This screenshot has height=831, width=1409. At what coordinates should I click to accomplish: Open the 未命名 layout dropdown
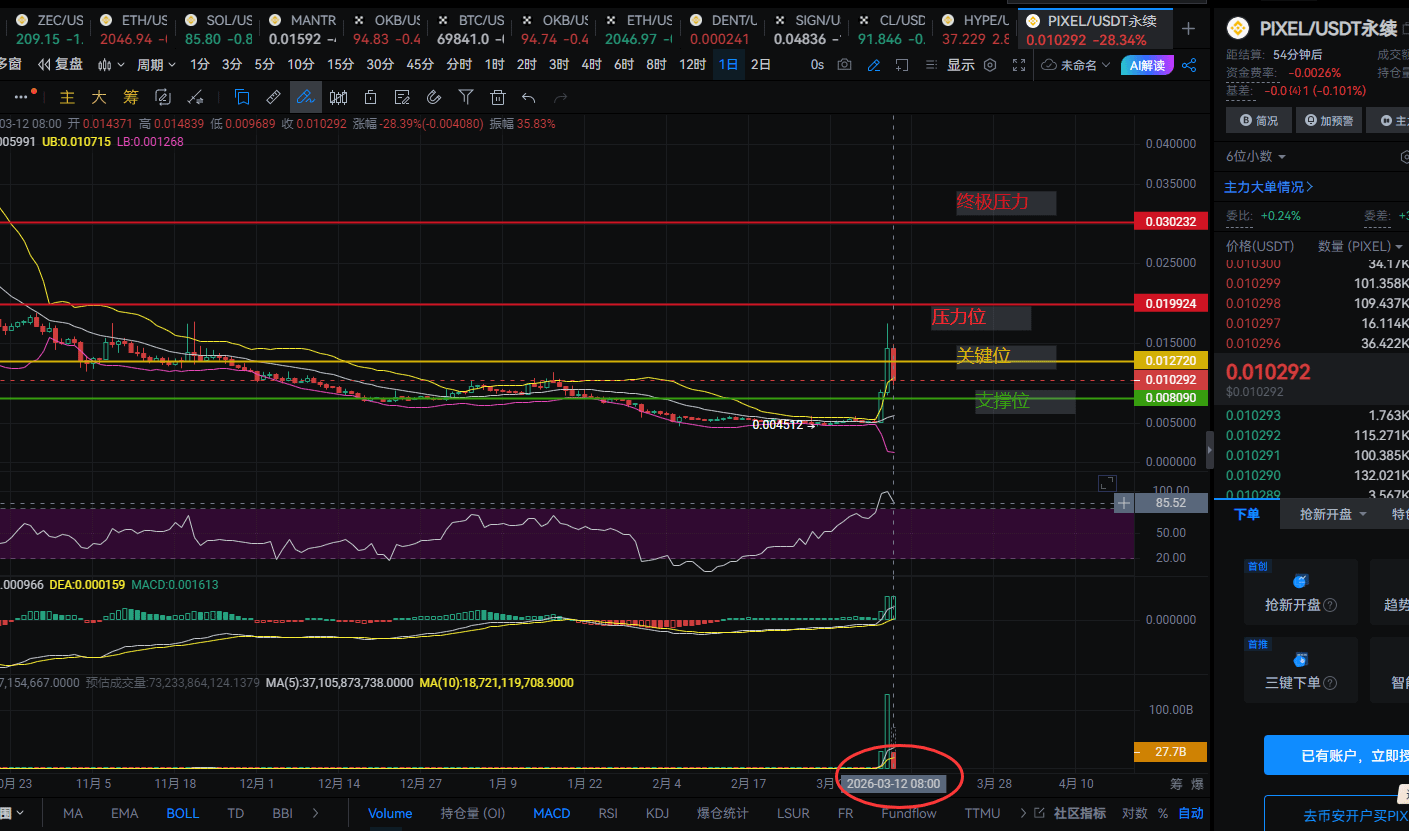coord(1076,65)
